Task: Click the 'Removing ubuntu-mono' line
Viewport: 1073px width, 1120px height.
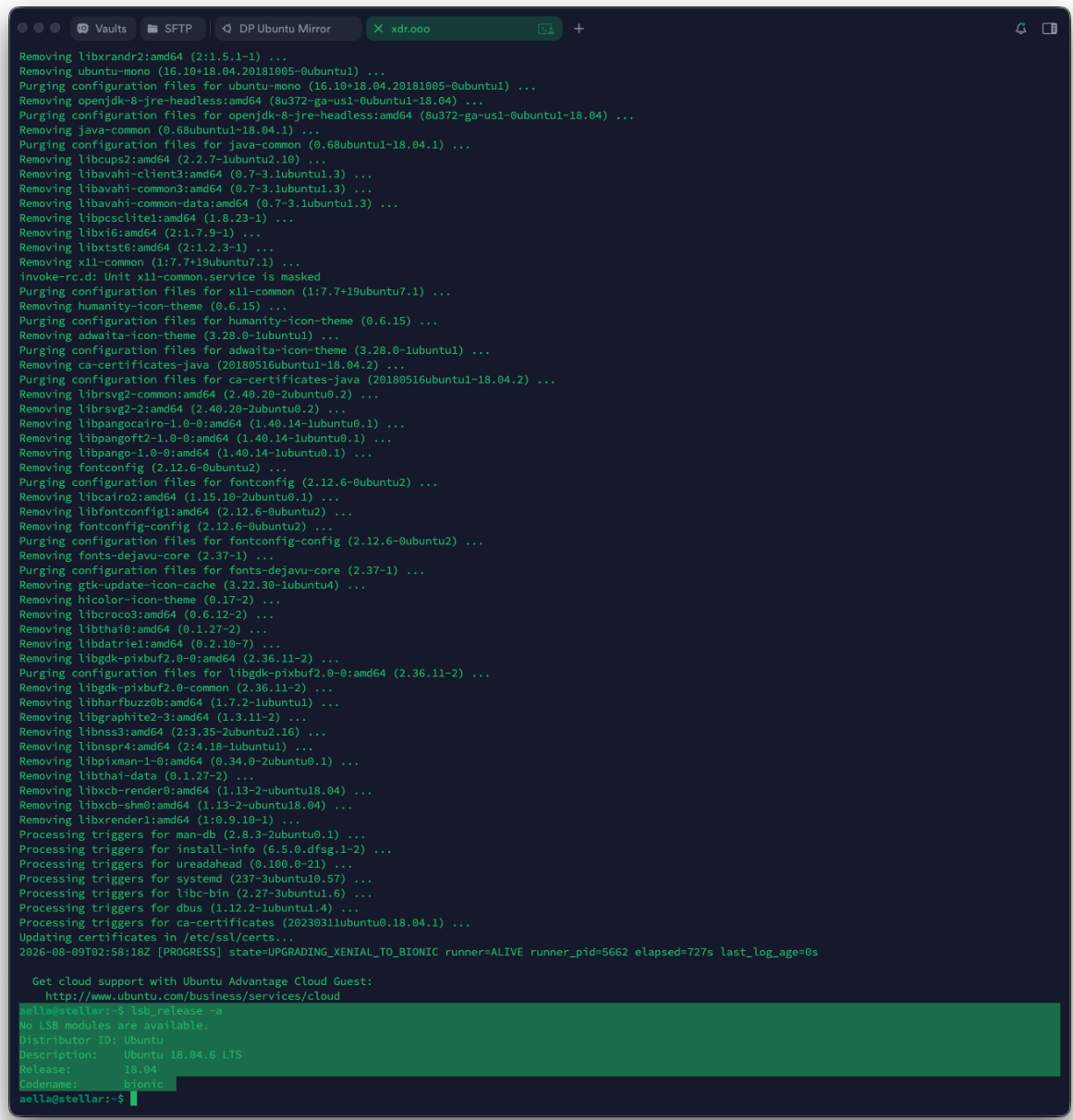Action: 202,71
